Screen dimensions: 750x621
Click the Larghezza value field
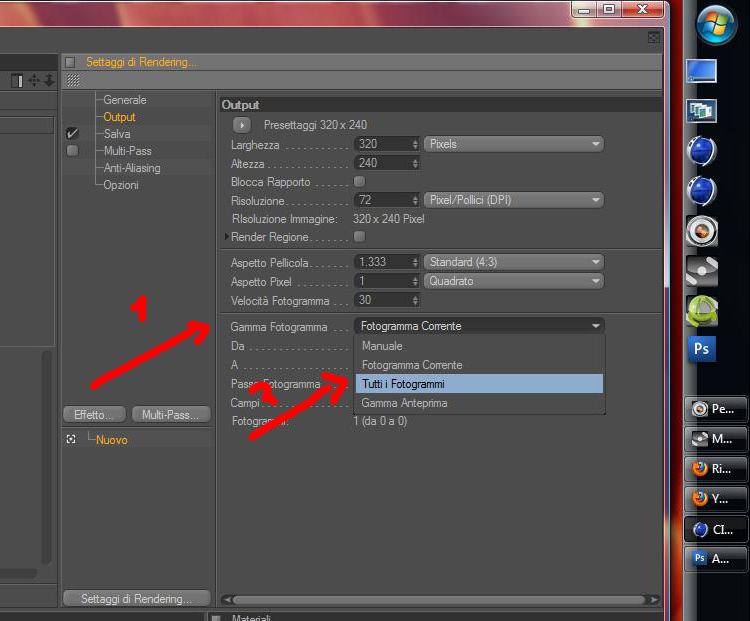(383, 144)
